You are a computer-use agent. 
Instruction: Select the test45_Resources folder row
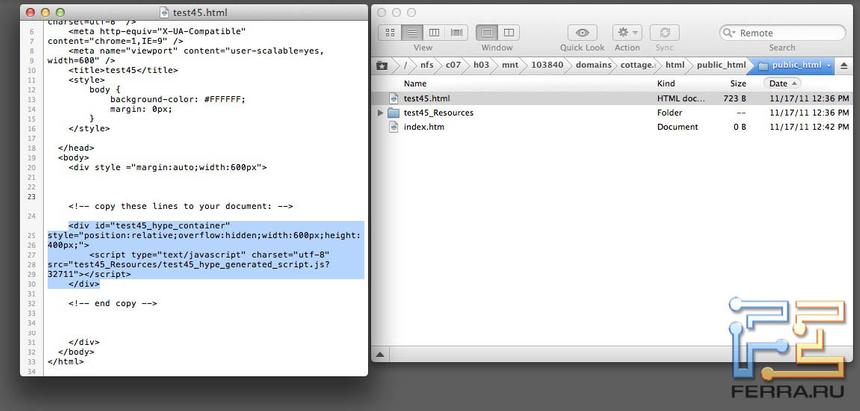coord(613,112)
